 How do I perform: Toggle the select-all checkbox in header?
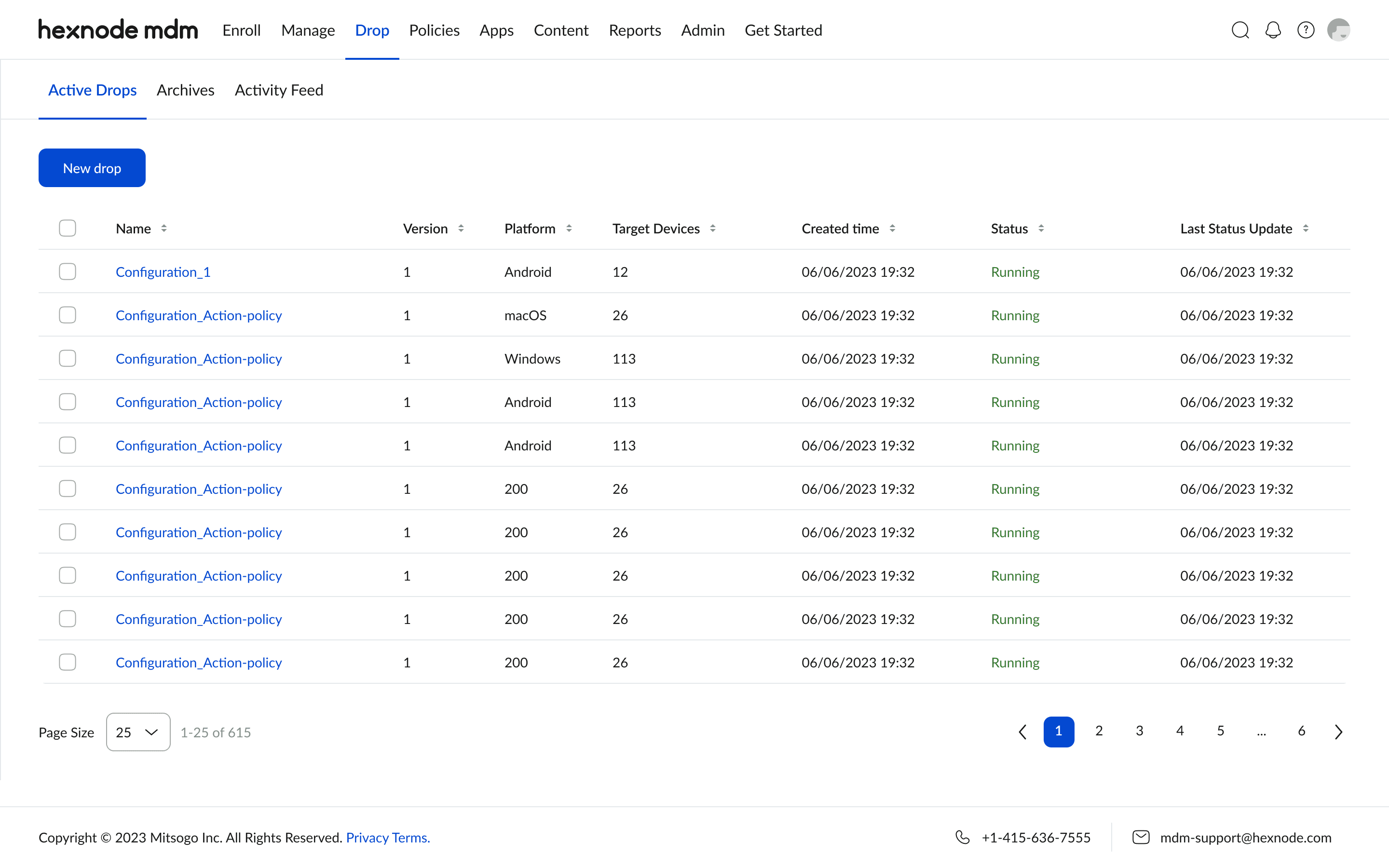coord(68,228)
